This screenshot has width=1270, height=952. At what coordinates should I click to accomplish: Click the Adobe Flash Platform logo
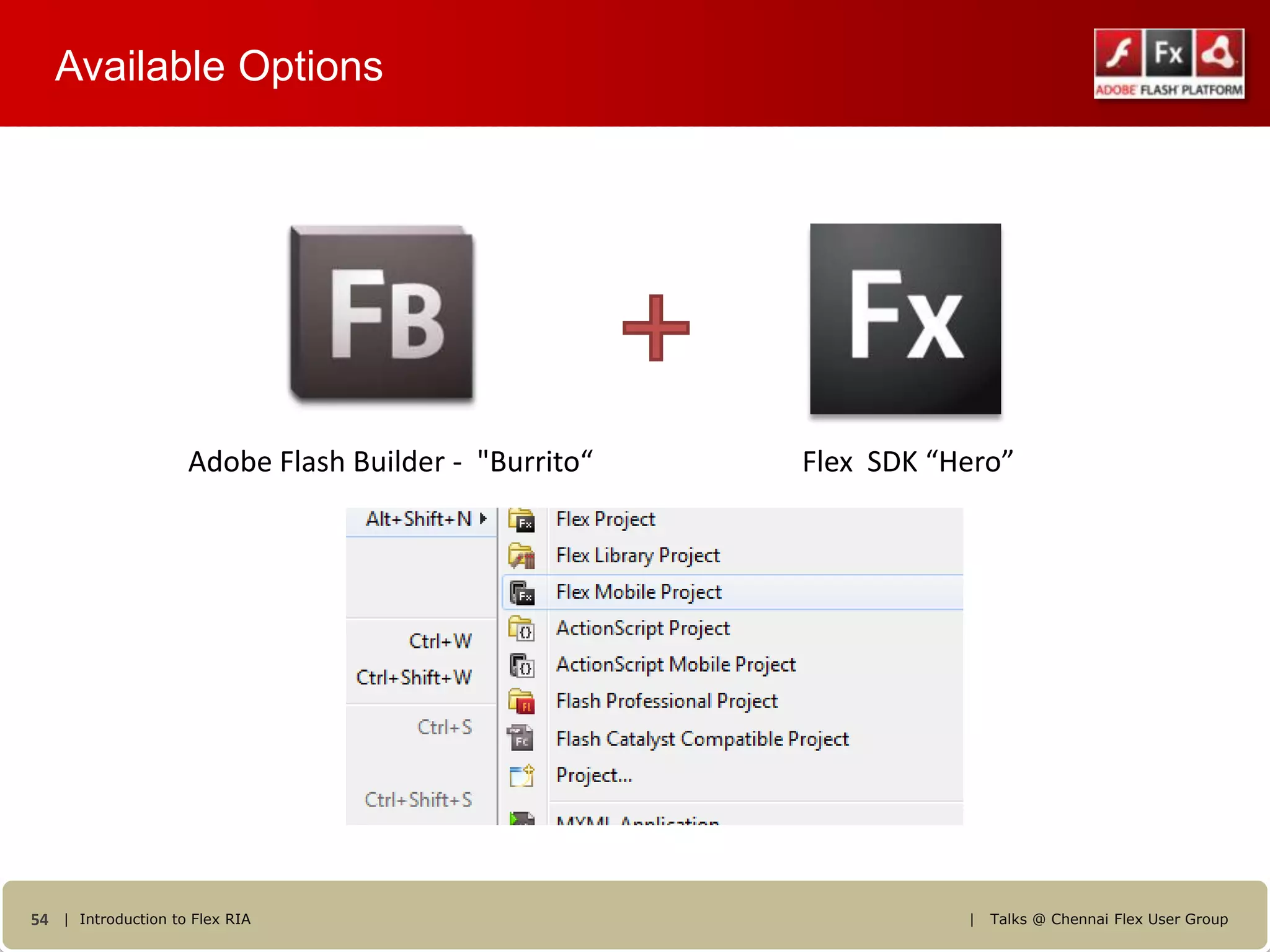coord(1169,63)
